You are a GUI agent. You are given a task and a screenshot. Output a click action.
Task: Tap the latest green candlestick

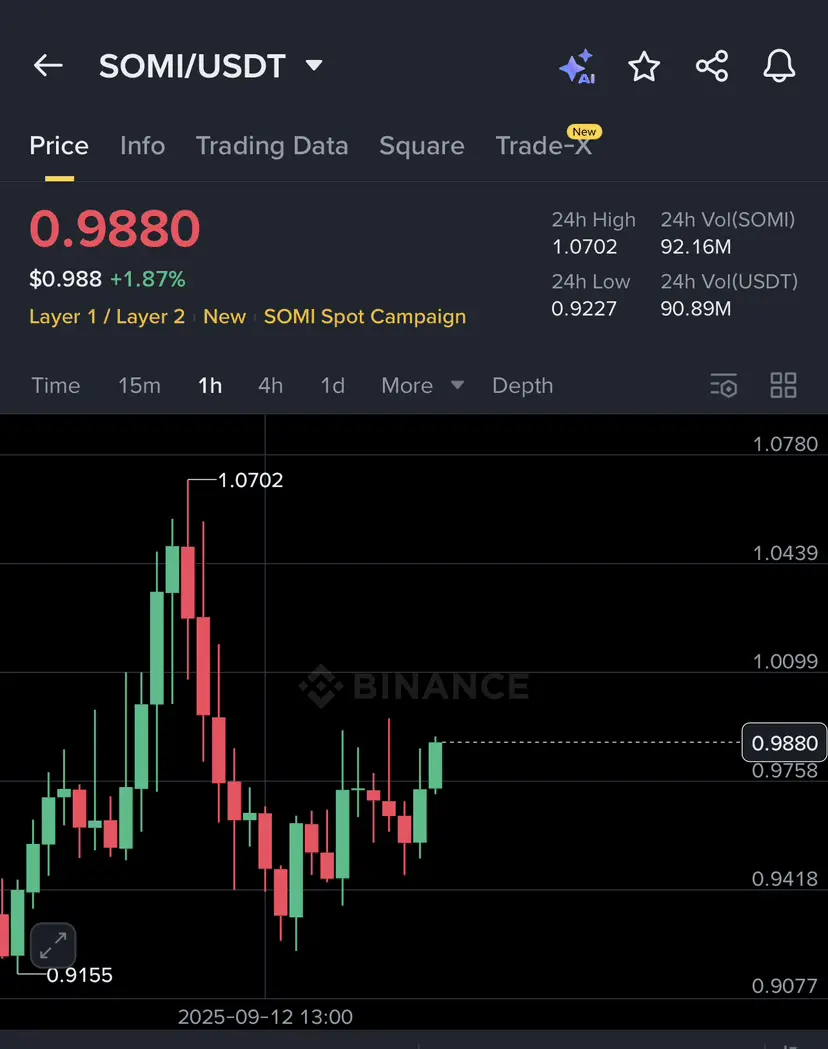click(435, 765)
